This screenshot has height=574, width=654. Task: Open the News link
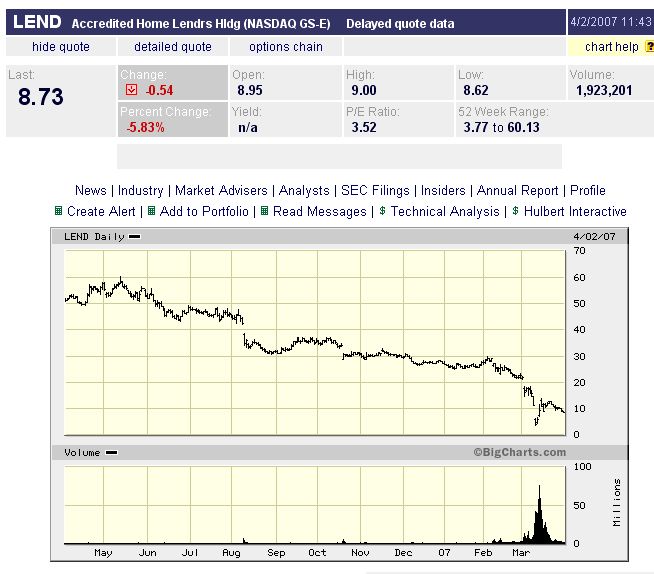coord(90,190)
